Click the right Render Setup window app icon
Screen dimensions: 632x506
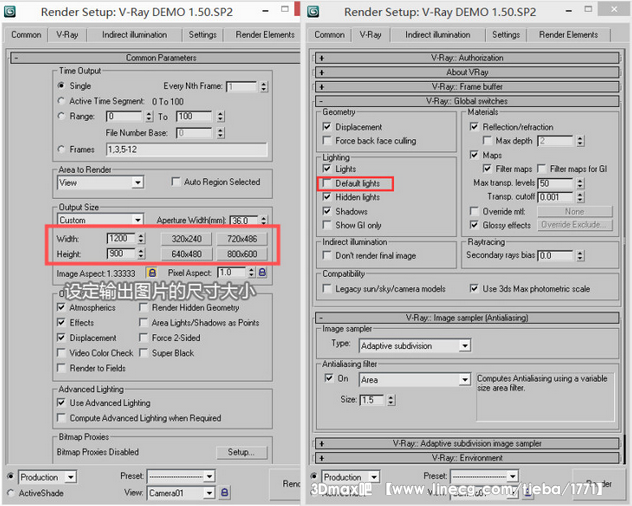[313, 11]
